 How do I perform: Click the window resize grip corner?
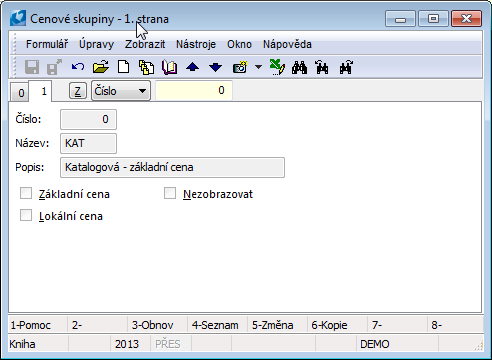479,346
